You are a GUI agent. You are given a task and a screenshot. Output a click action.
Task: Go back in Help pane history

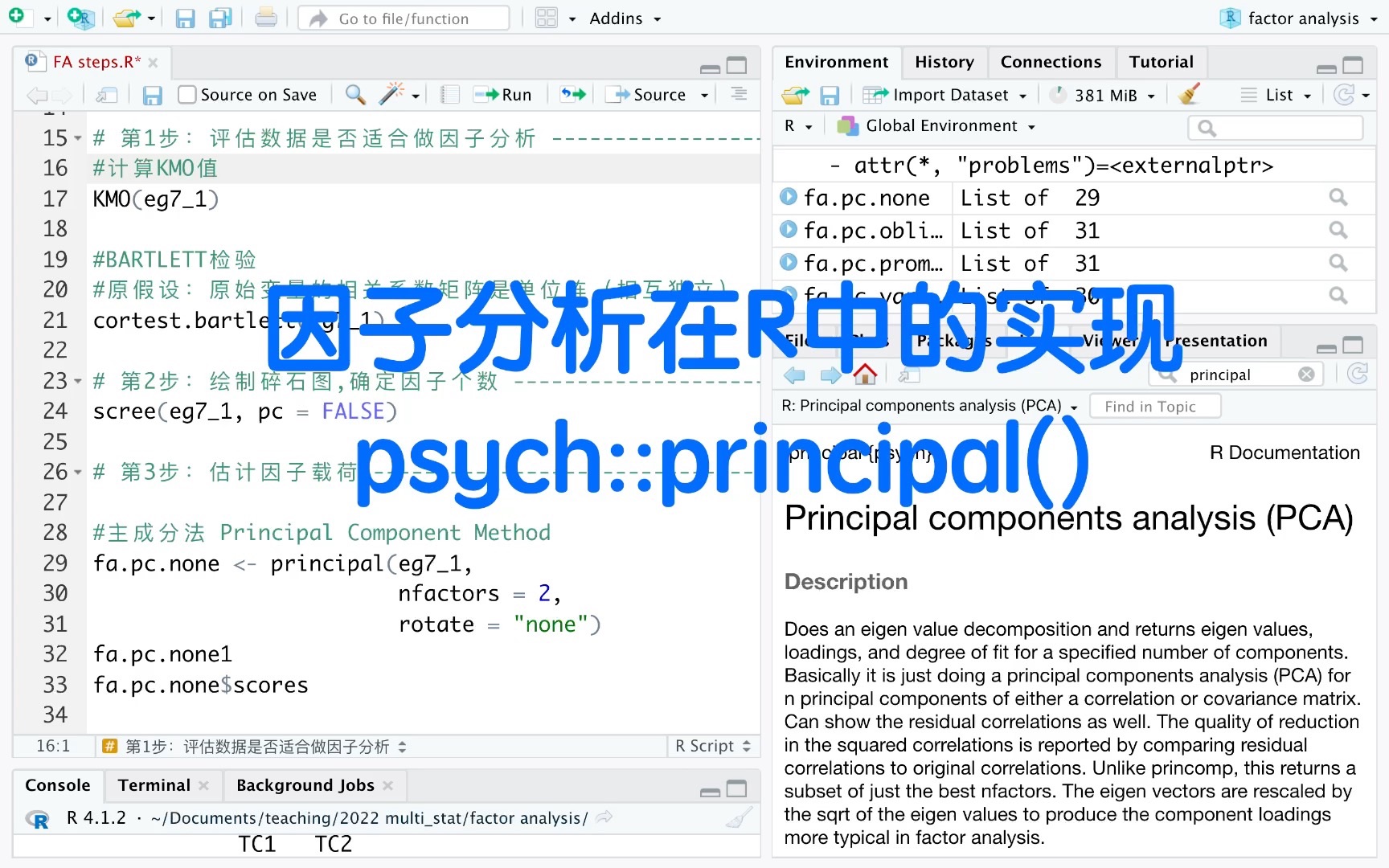click(x=794, y=375)
